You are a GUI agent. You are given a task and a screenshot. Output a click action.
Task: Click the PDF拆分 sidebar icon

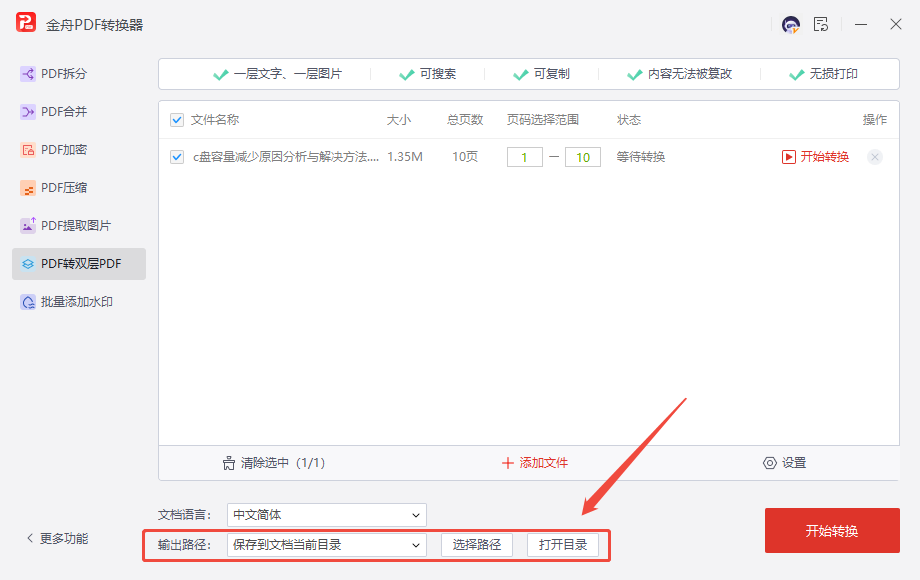tap(28, 74)
